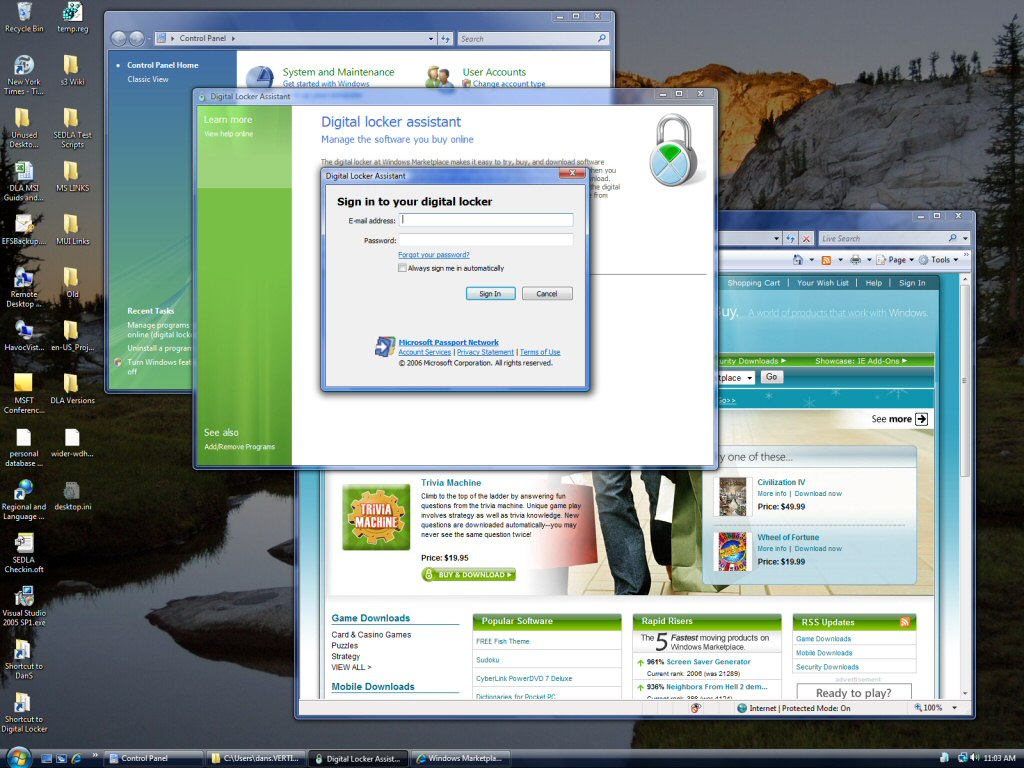Open the Tools menu in Internet Explorer
Viewport: 1024px width, 768px height.
(x=938, y=259)
